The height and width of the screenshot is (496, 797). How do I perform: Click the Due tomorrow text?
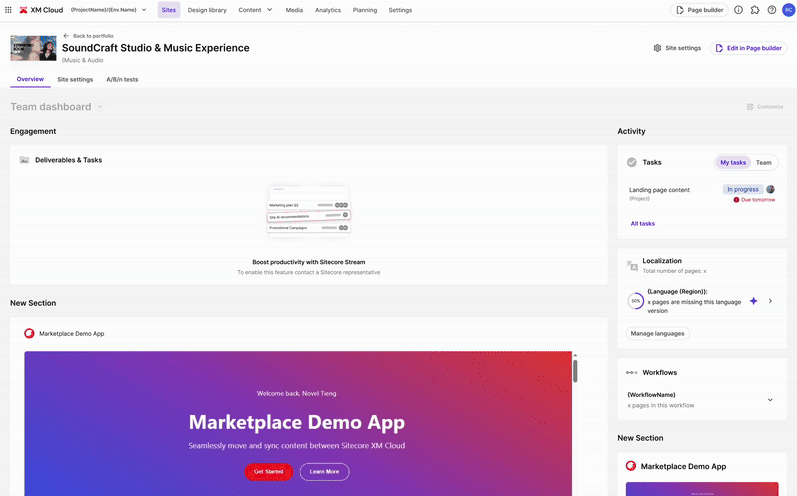[758, 200]
